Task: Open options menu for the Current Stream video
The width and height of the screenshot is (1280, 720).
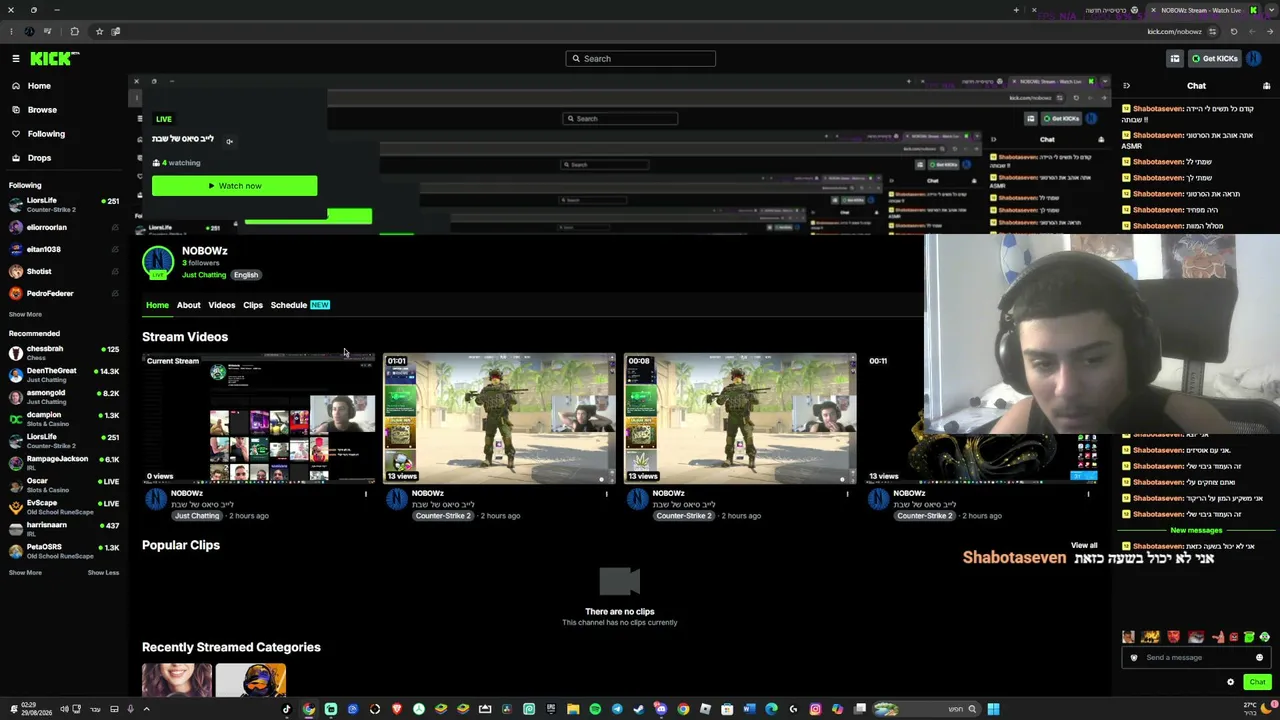Action: tap(365, 494)
